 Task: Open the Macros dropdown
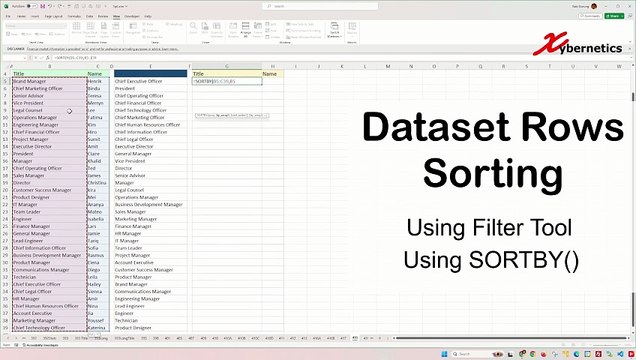pyautogui.click(x=352, y=30)
